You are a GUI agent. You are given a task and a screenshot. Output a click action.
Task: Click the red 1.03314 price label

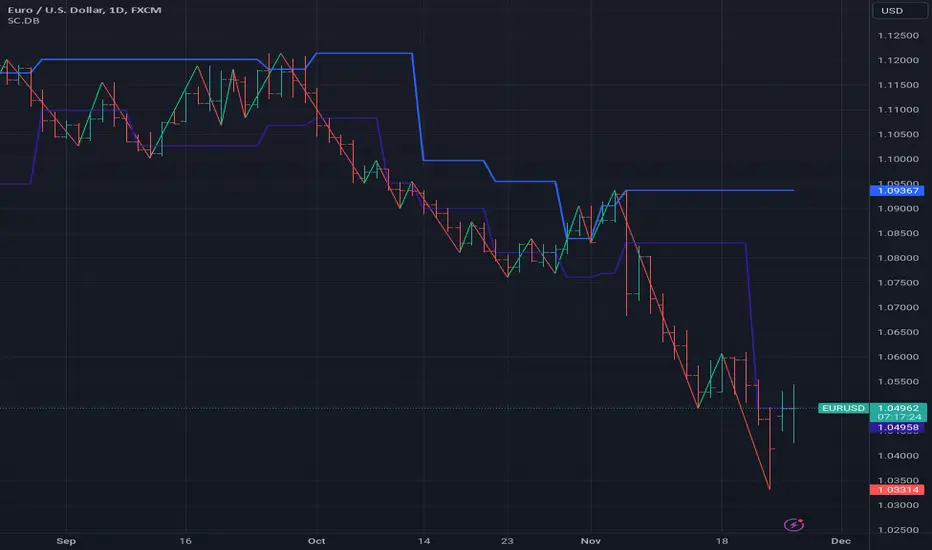(x=898, y=490)
